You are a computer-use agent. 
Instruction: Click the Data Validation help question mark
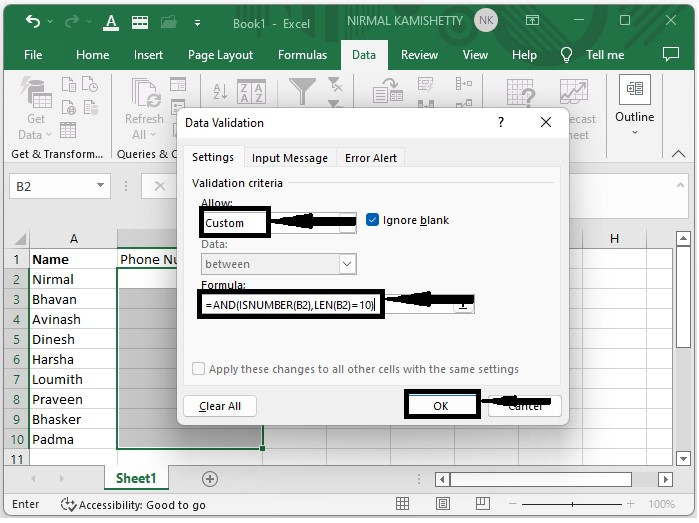500,122
